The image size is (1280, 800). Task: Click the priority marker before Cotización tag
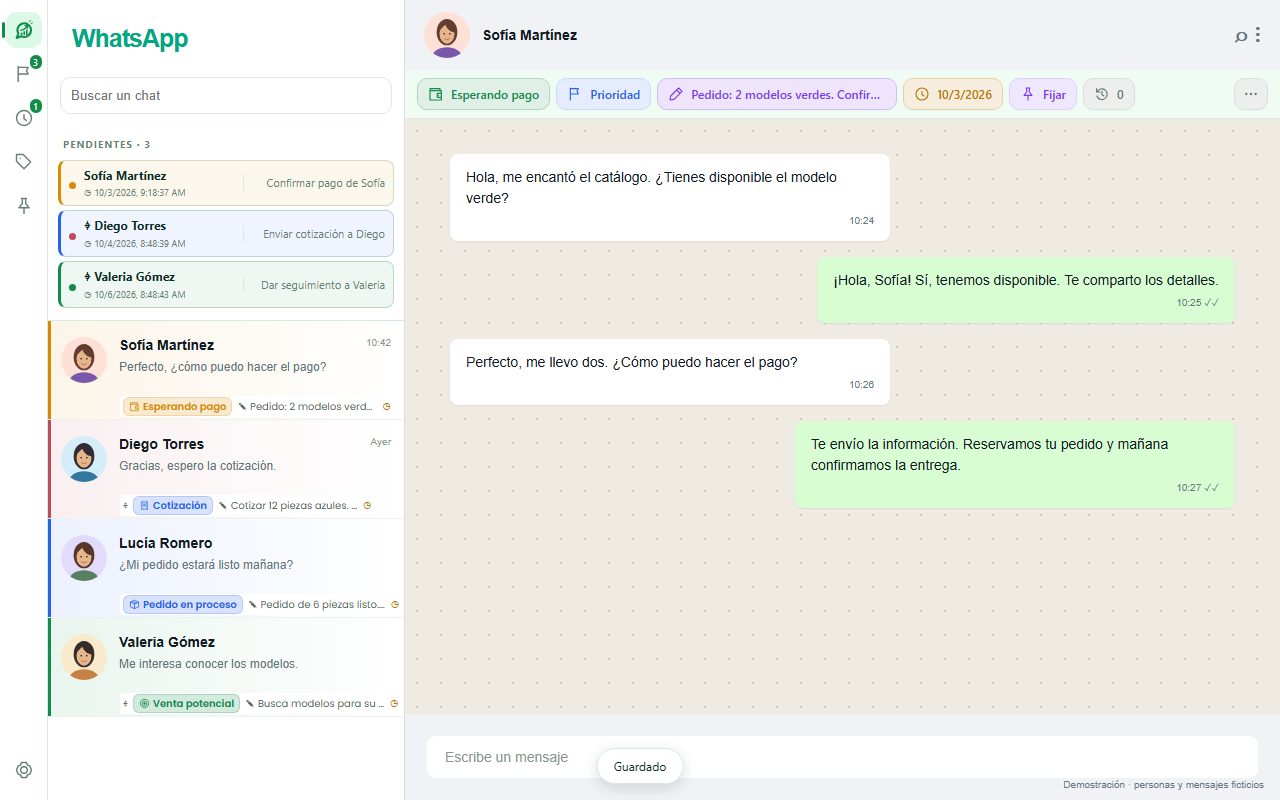(x=125, y=506)
